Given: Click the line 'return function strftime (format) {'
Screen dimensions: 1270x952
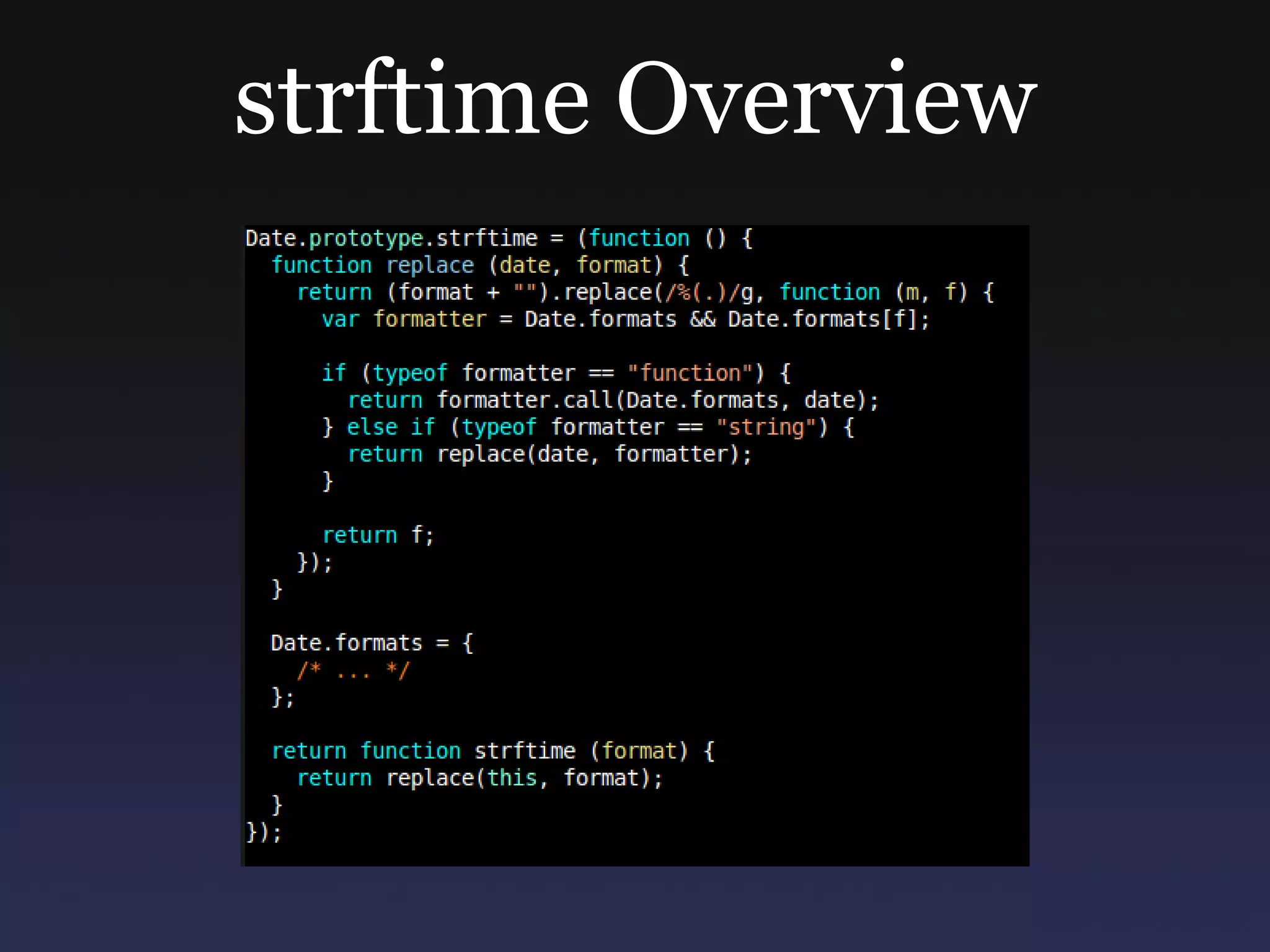Looking at the screenshot, I should [494, 752].
